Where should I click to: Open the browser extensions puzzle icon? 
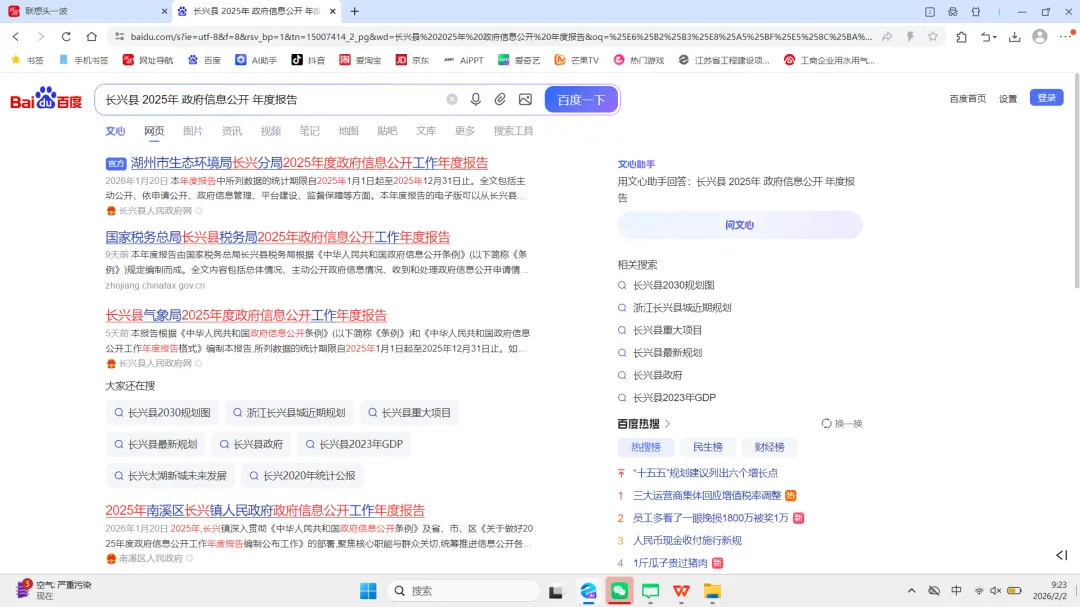962,37
